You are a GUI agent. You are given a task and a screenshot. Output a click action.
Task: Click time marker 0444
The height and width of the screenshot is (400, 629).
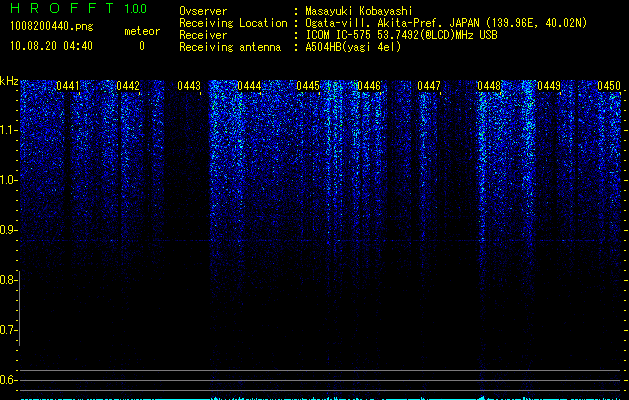coord(249,86)
